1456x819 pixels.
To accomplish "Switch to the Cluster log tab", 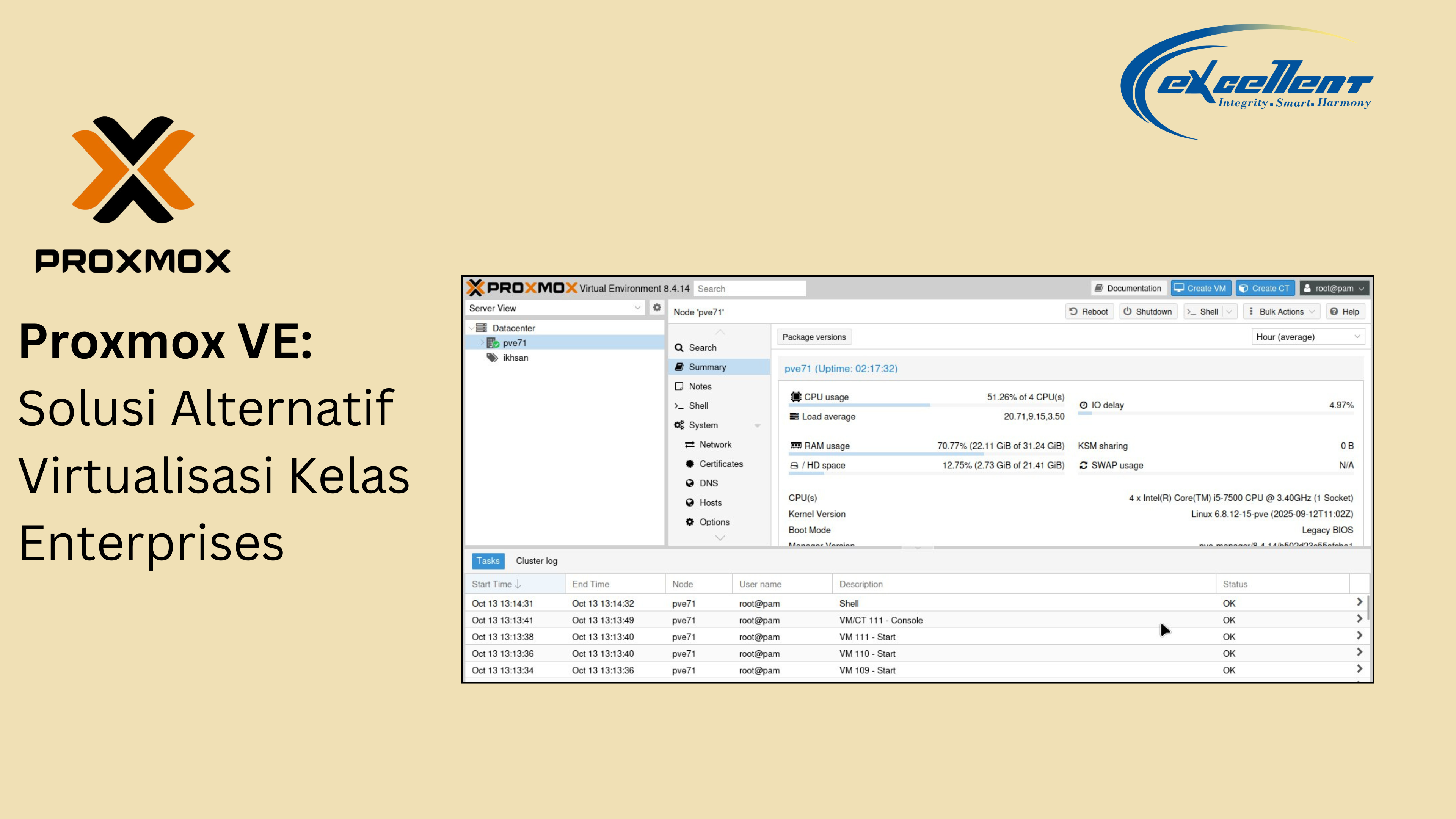I will 536,561.
